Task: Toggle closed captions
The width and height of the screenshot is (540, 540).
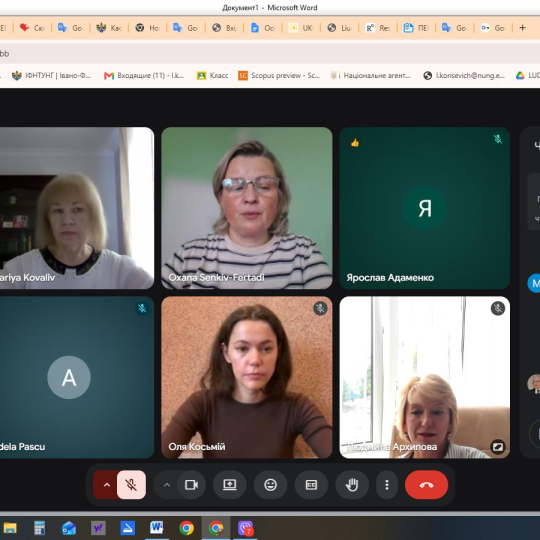Action: tap(311, 485)
